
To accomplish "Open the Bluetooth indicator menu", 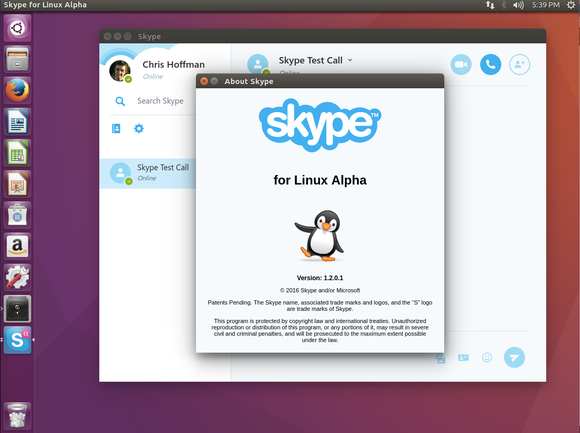I will tap(503, 5).
